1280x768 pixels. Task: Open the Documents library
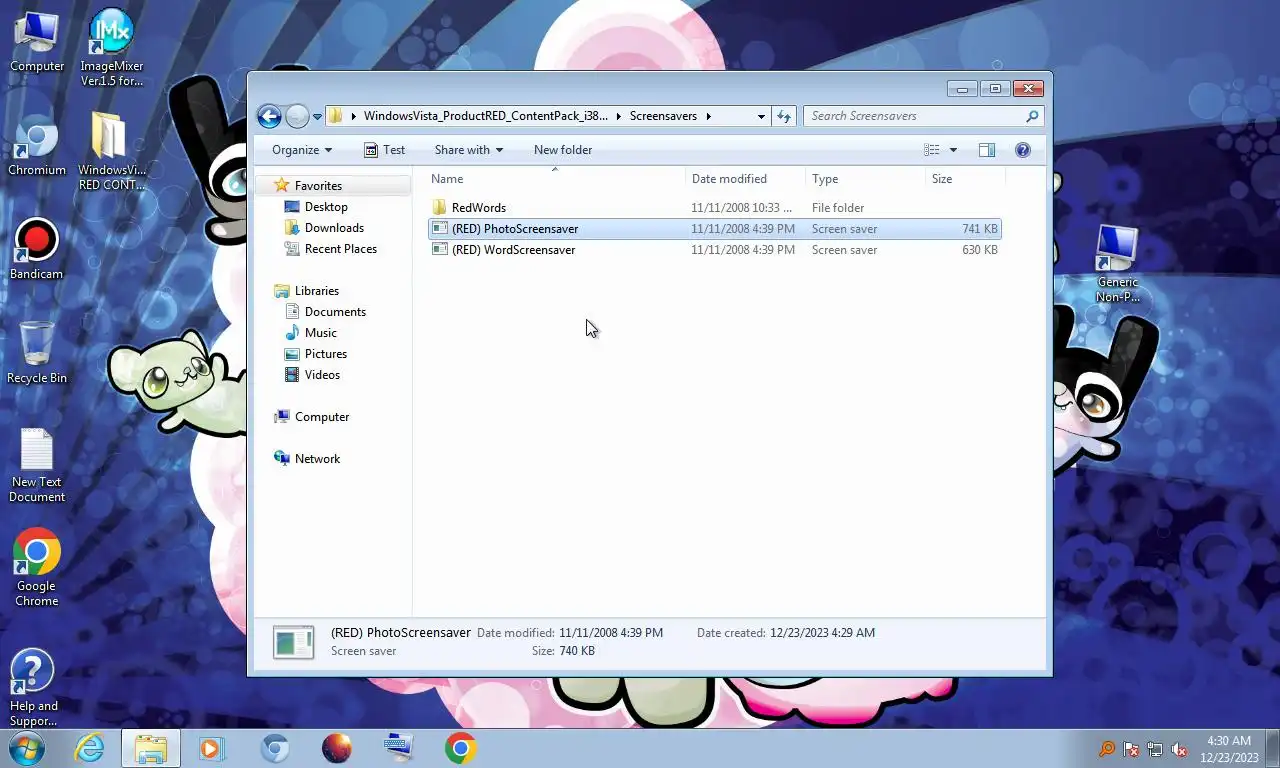click(335, 312)
